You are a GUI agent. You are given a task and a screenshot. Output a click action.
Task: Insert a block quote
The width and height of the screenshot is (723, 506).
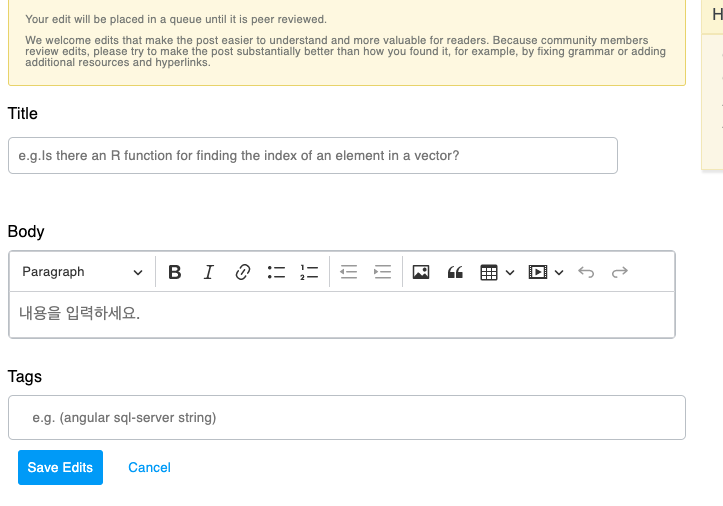coord(455,272)
